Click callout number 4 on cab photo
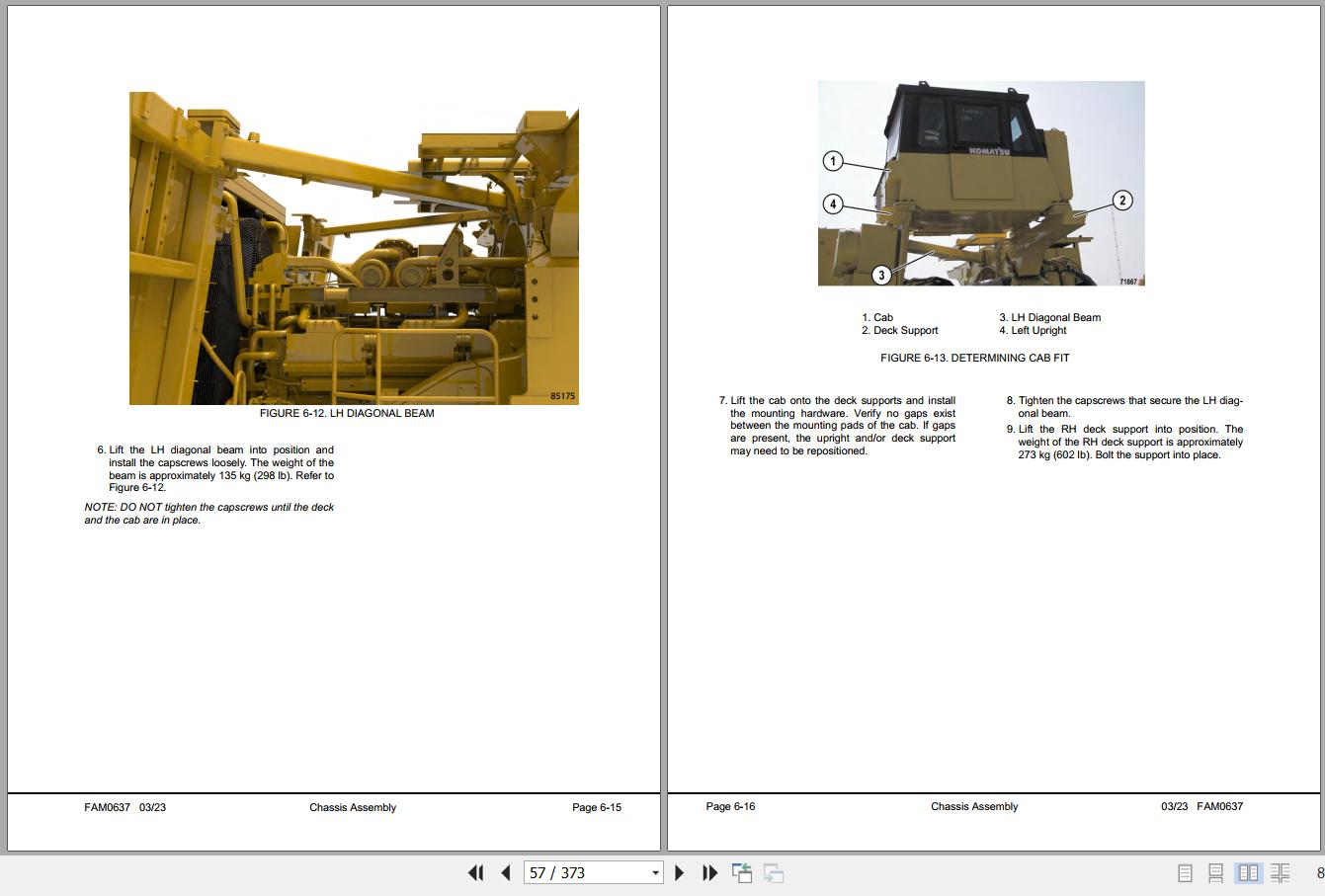The height and width of the screenshot is (896, 1325). tap(833, 204)
